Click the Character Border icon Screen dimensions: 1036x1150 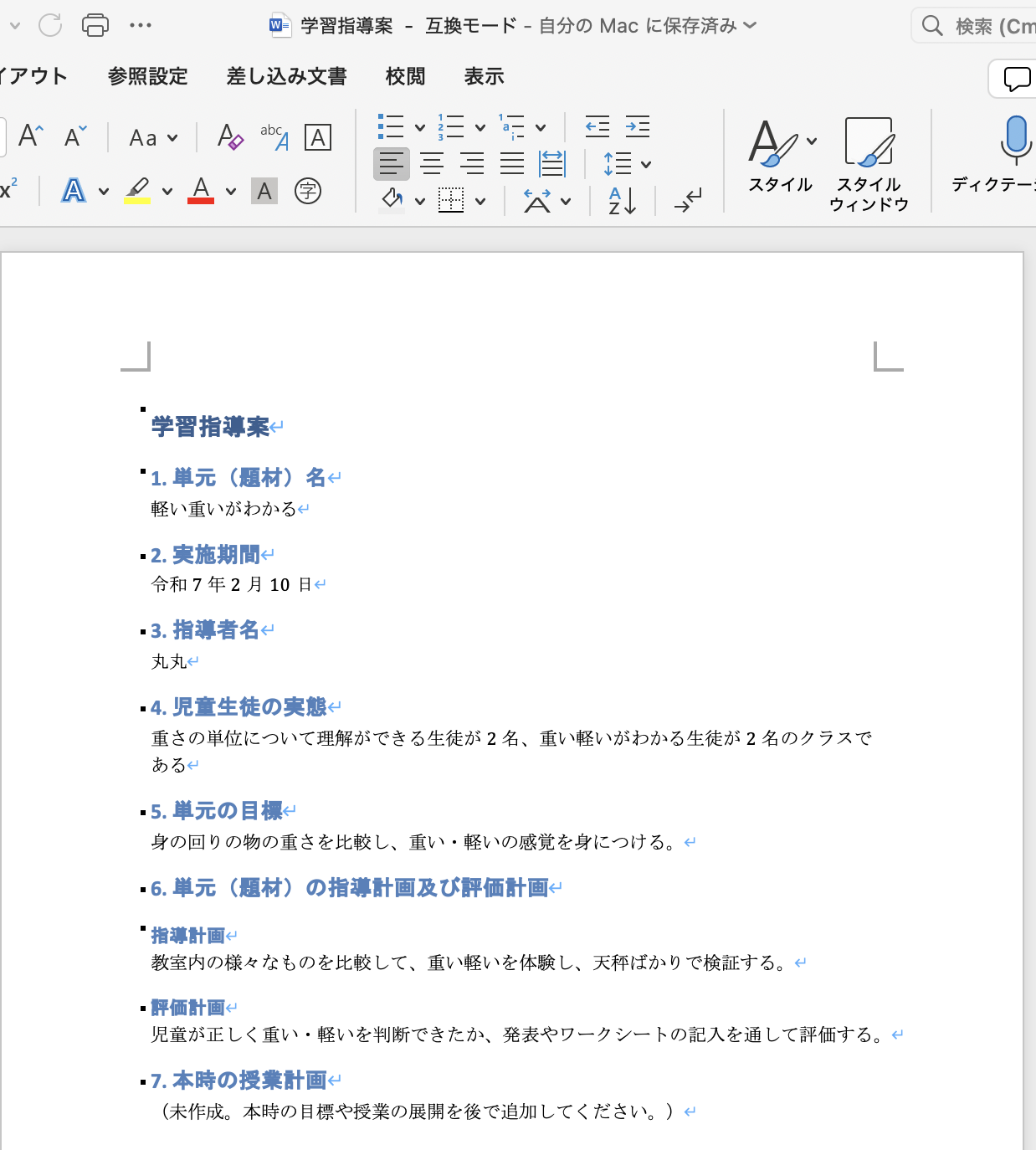pyautogui.click(x=317, y=136)
